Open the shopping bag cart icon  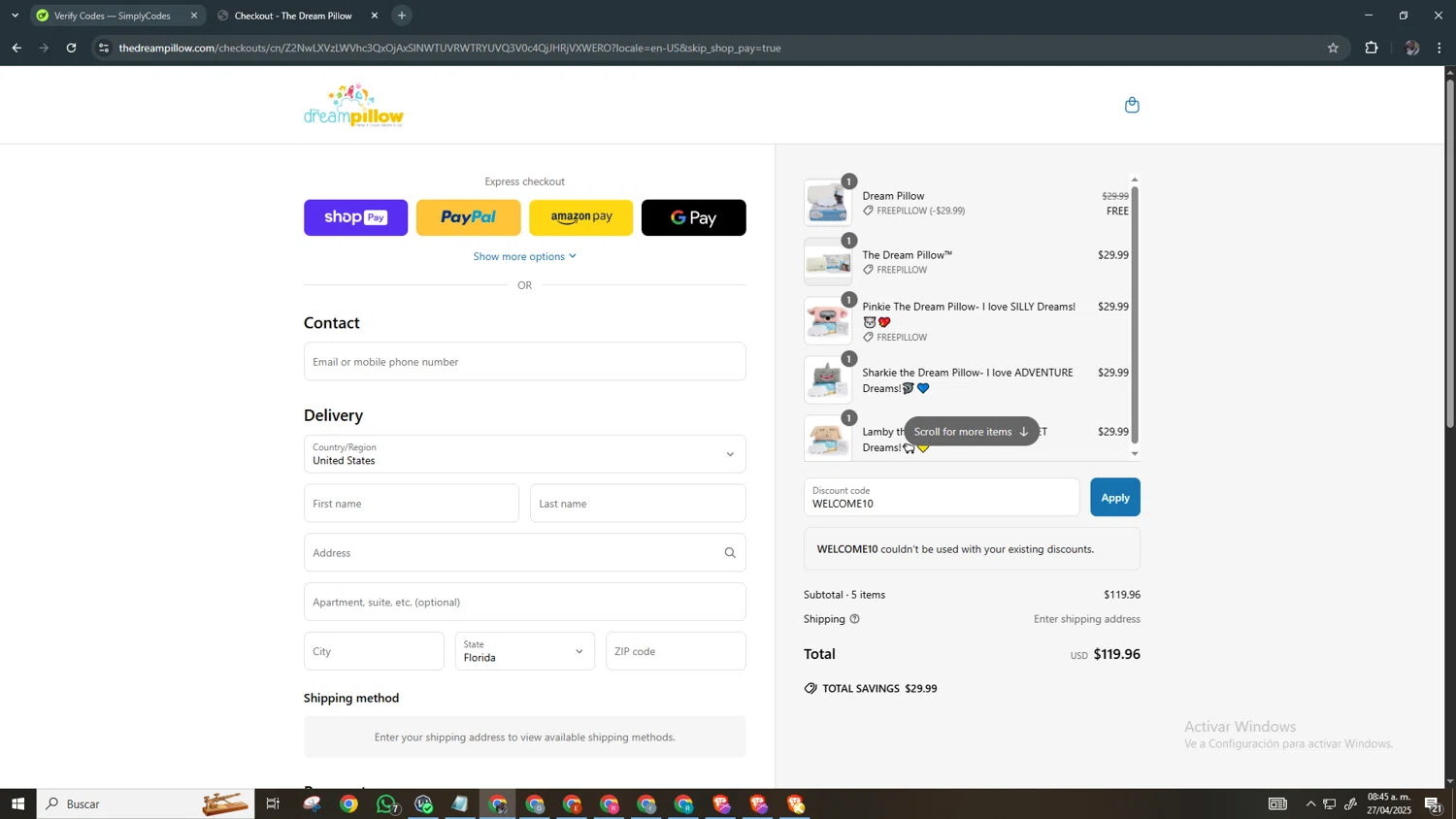tap(1132, 105)
